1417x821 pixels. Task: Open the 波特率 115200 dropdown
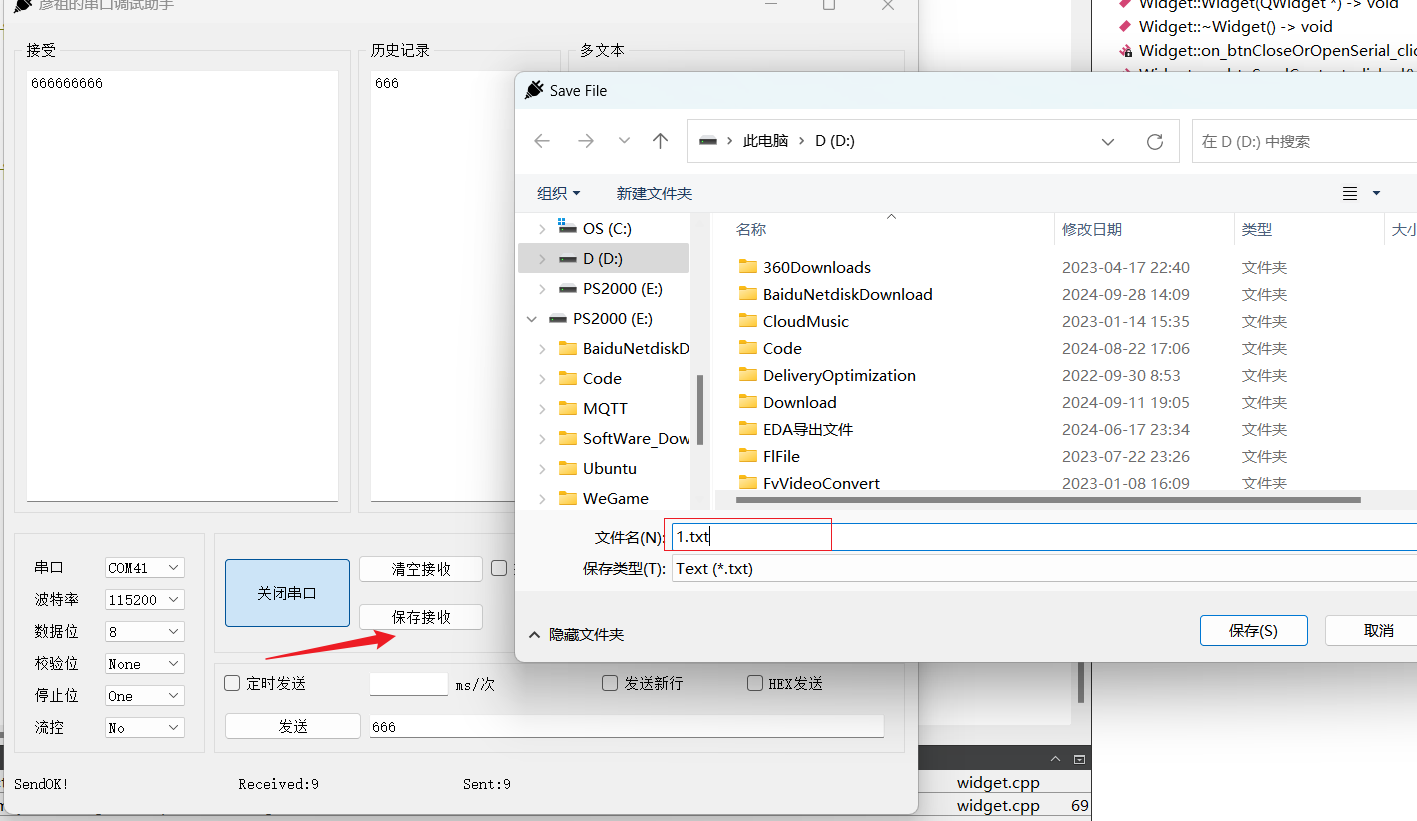145,600
